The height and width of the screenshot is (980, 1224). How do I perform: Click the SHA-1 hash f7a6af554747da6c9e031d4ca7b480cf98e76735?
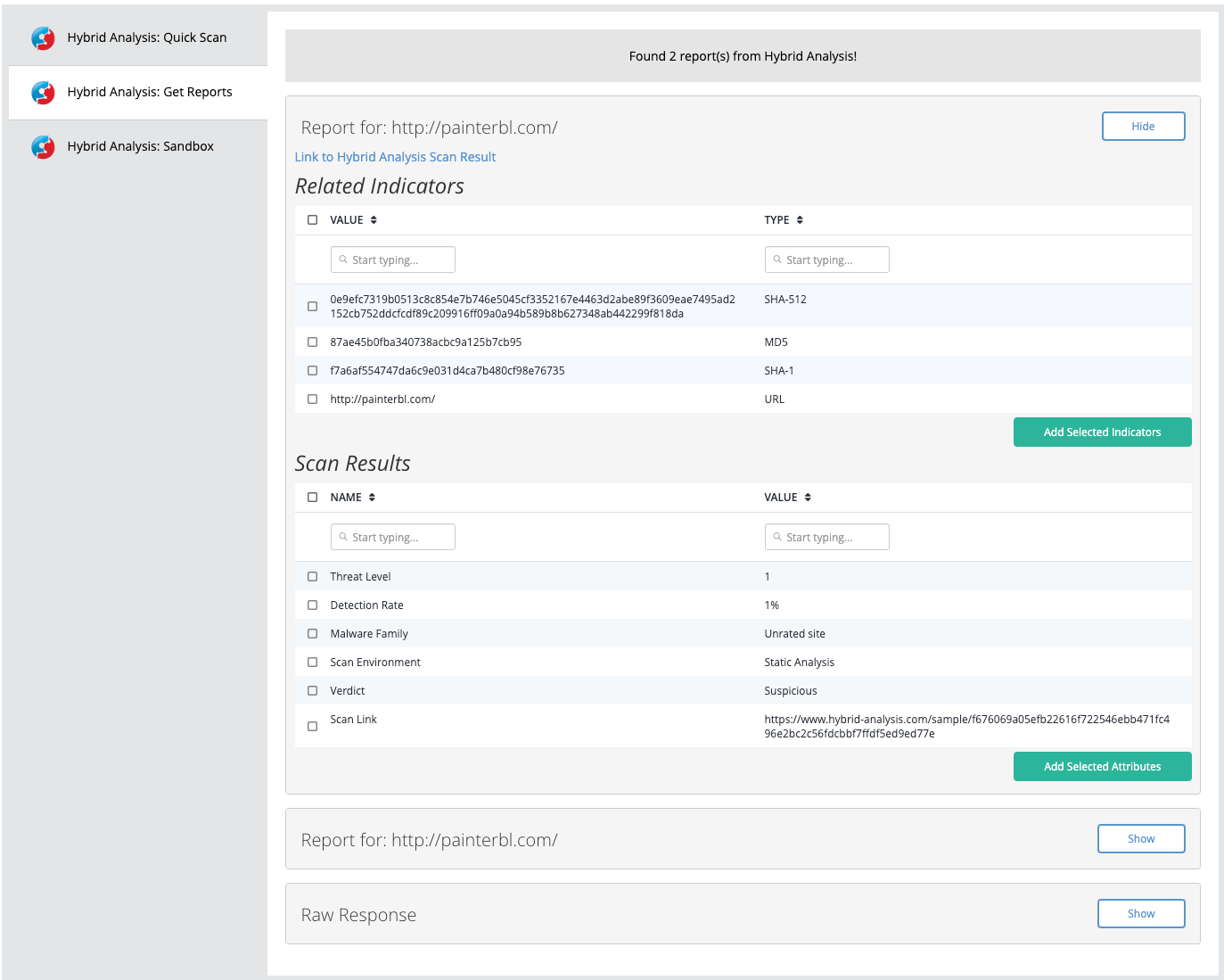pos(448,371)
